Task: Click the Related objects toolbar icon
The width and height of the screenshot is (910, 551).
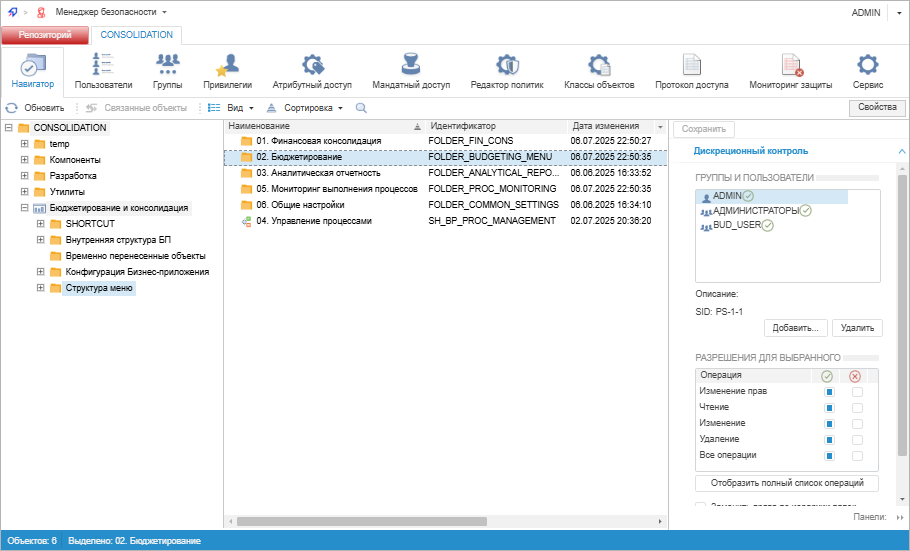Action: pos(91,108)
